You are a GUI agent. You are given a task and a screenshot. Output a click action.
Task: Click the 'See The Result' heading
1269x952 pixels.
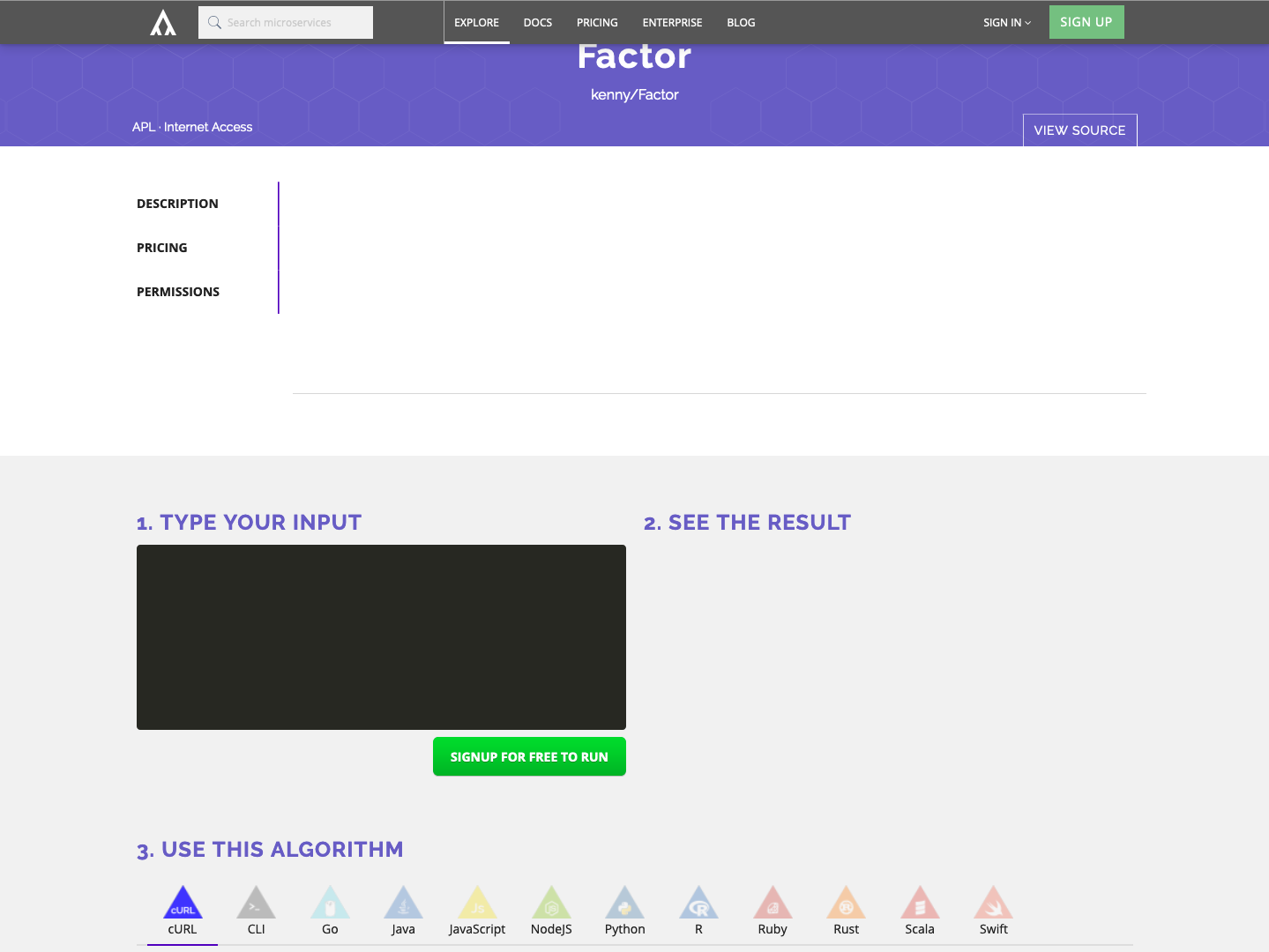[747, 522]
